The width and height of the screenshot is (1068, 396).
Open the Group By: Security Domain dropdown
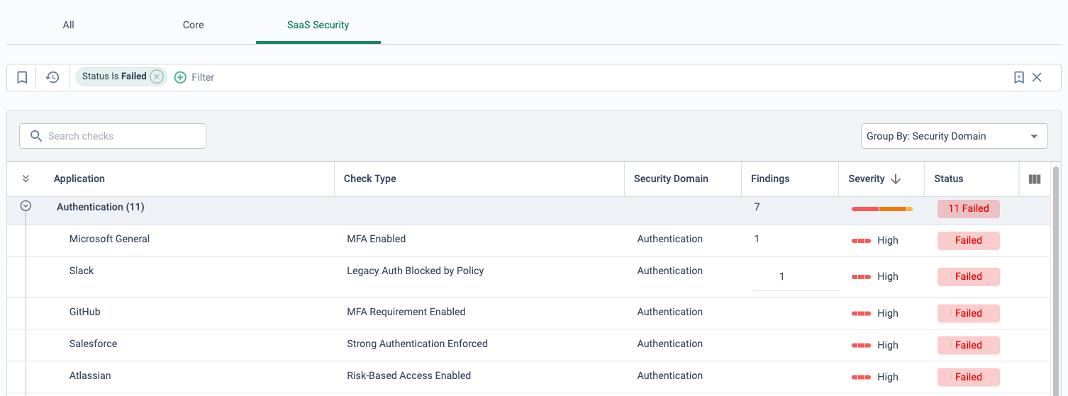click(954, 136)
